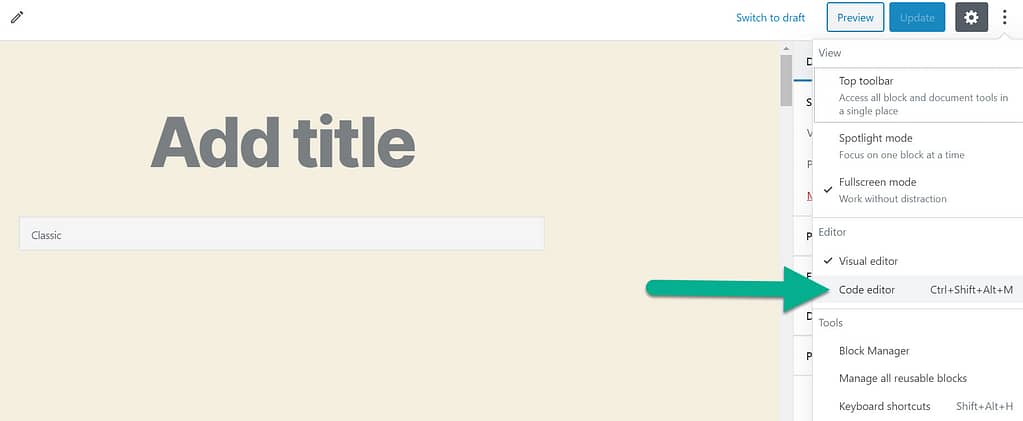Click the Preview button
This screenshot has height=421, width=1023.
click(855, 17)
